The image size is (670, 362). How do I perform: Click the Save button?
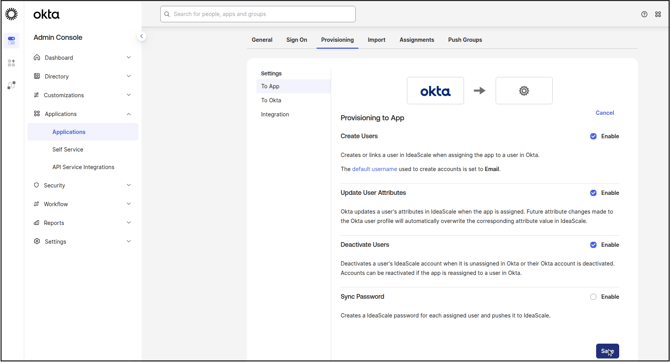(607, 351)
